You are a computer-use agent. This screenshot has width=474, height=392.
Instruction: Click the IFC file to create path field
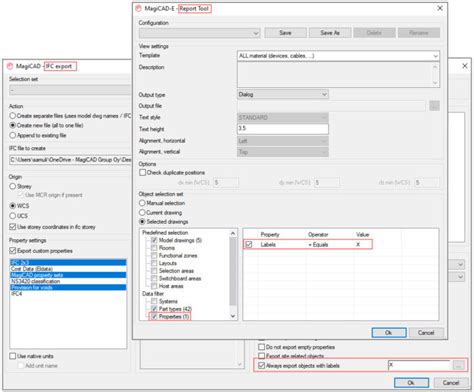click(x=71, y=160)
